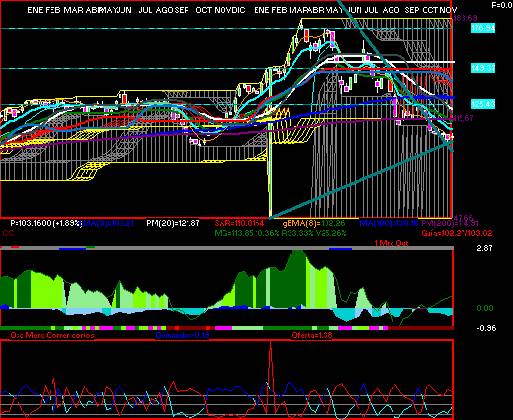This screenshot has width=513, height=420.
Task: Click the P=103.1600 (+1.89%) price readout
Action: [x=46, y=223]
